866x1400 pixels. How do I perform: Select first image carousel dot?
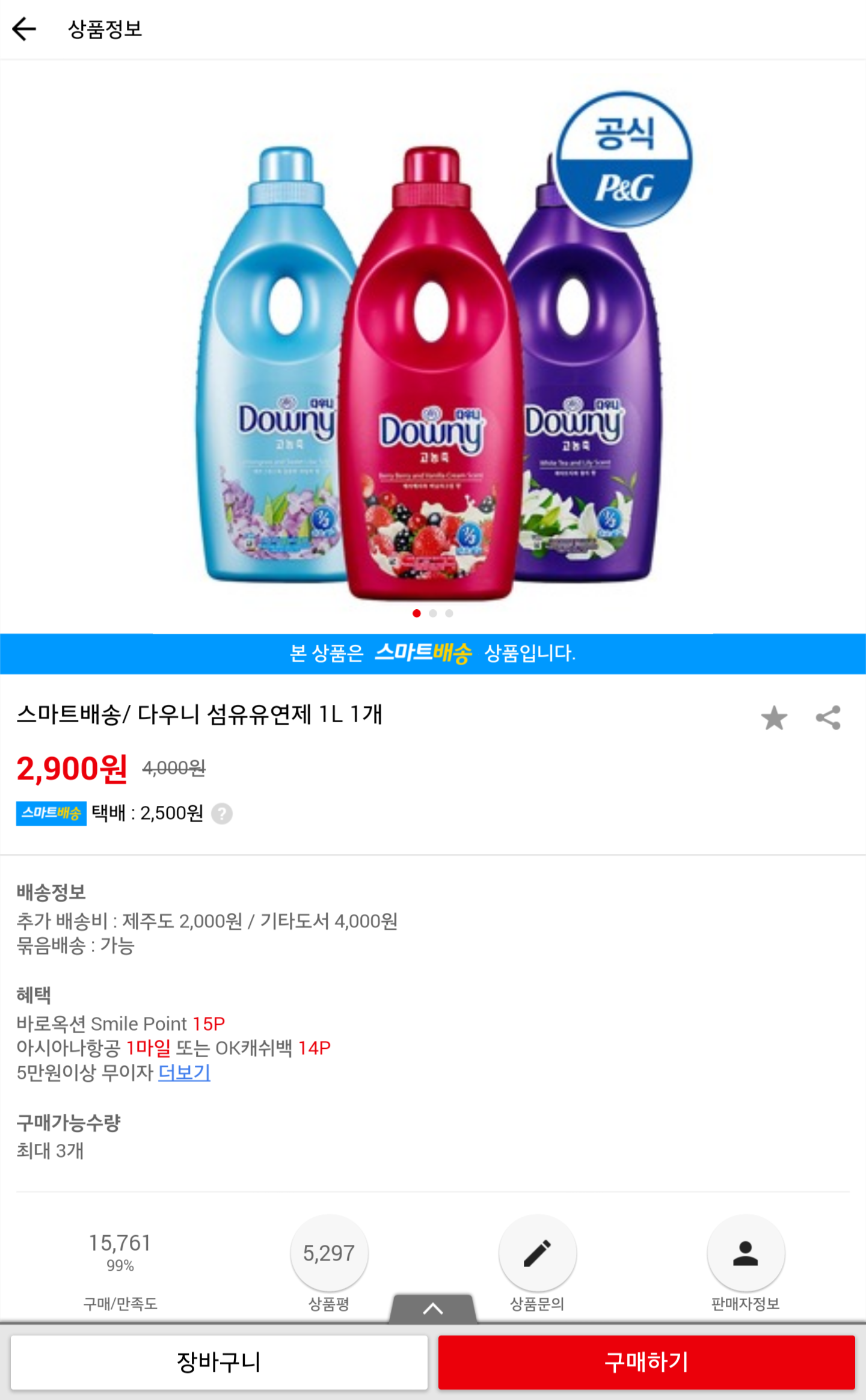417,613
